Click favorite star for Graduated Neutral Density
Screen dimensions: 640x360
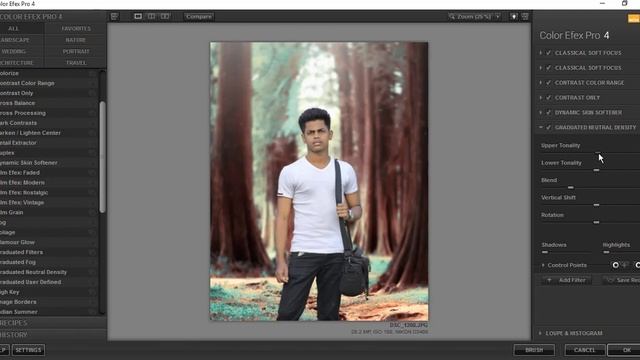pyautogui.click(x=92, y=272)
